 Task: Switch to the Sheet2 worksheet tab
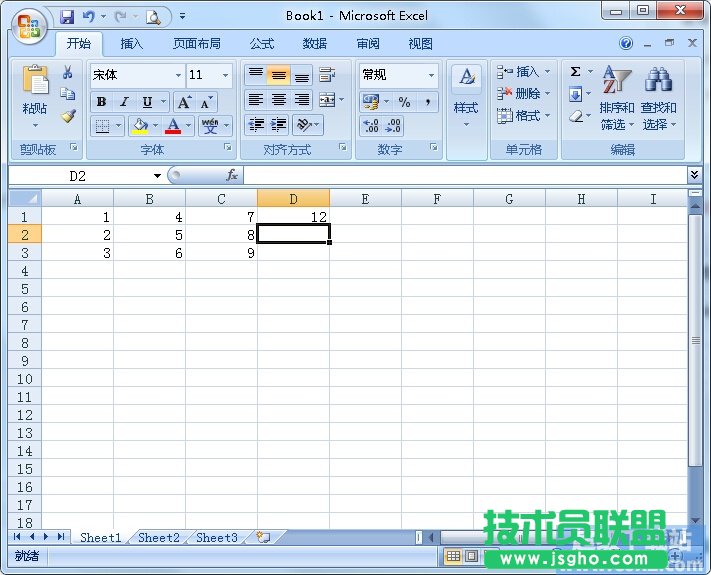point(158,537)
